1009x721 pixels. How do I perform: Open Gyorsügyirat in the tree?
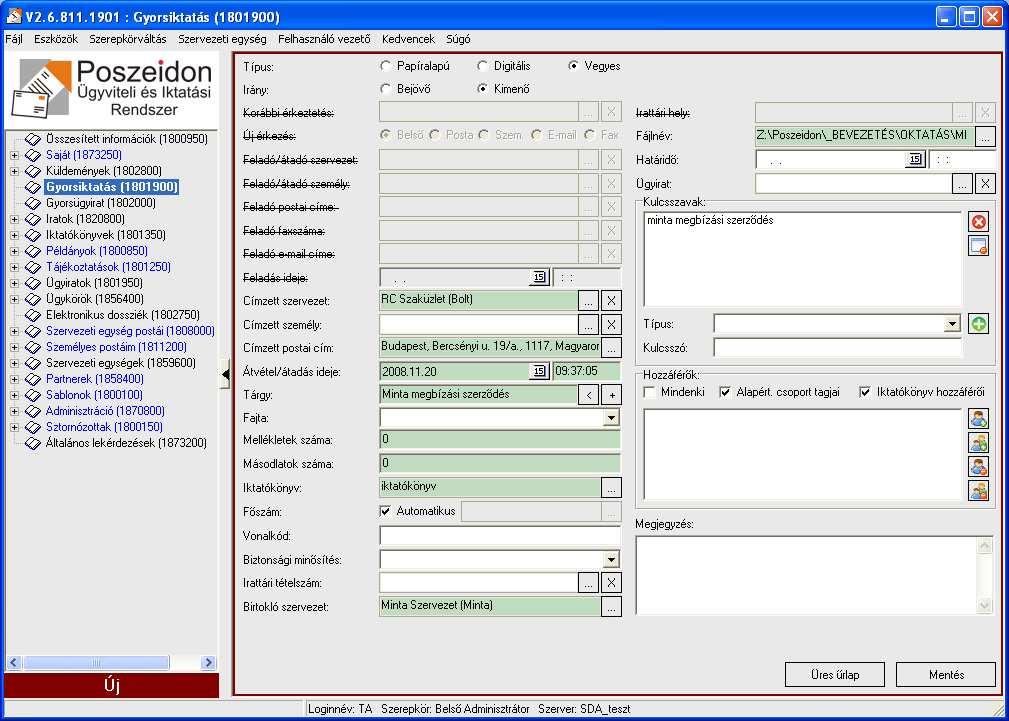pyautogui.click(x=100, y=203)
